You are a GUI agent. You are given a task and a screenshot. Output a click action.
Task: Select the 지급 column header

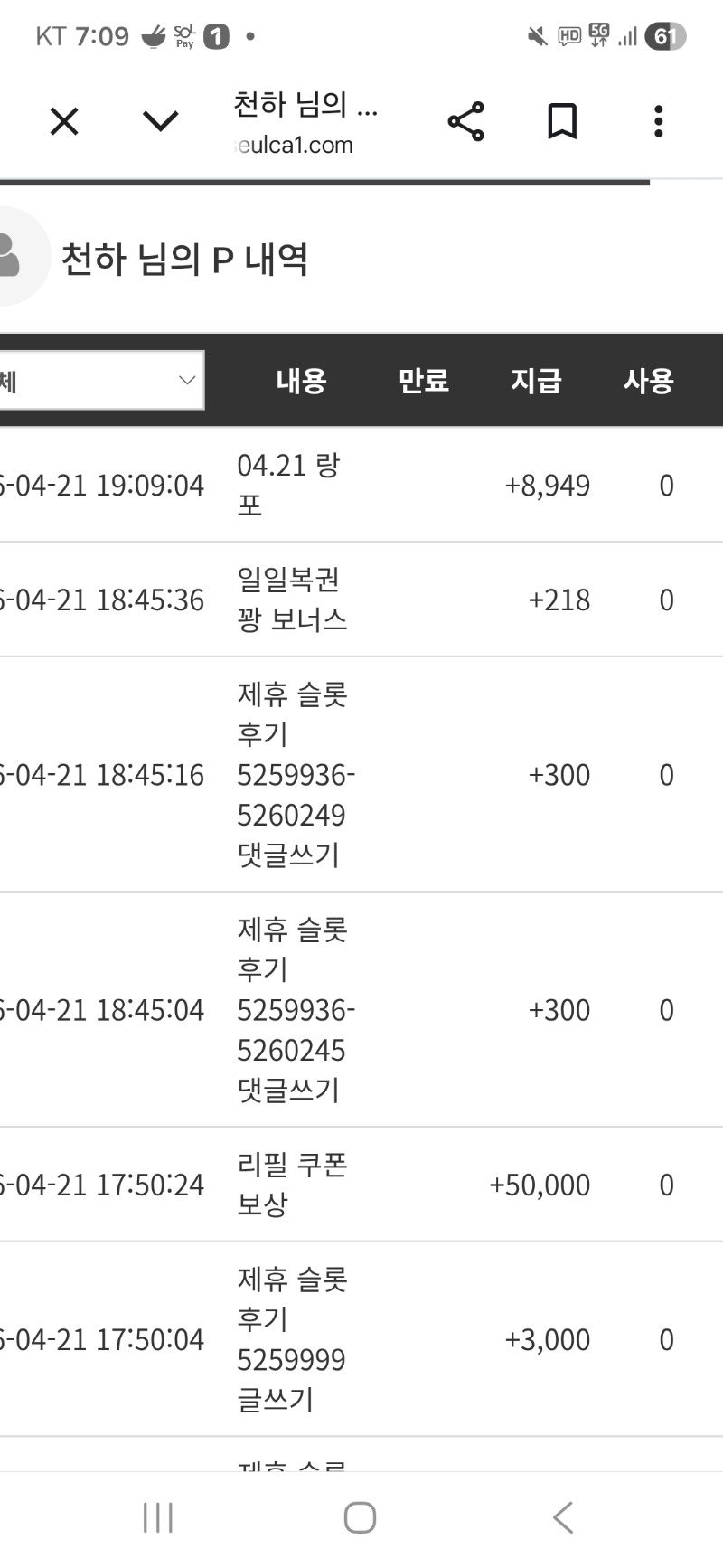pos(536,381)
